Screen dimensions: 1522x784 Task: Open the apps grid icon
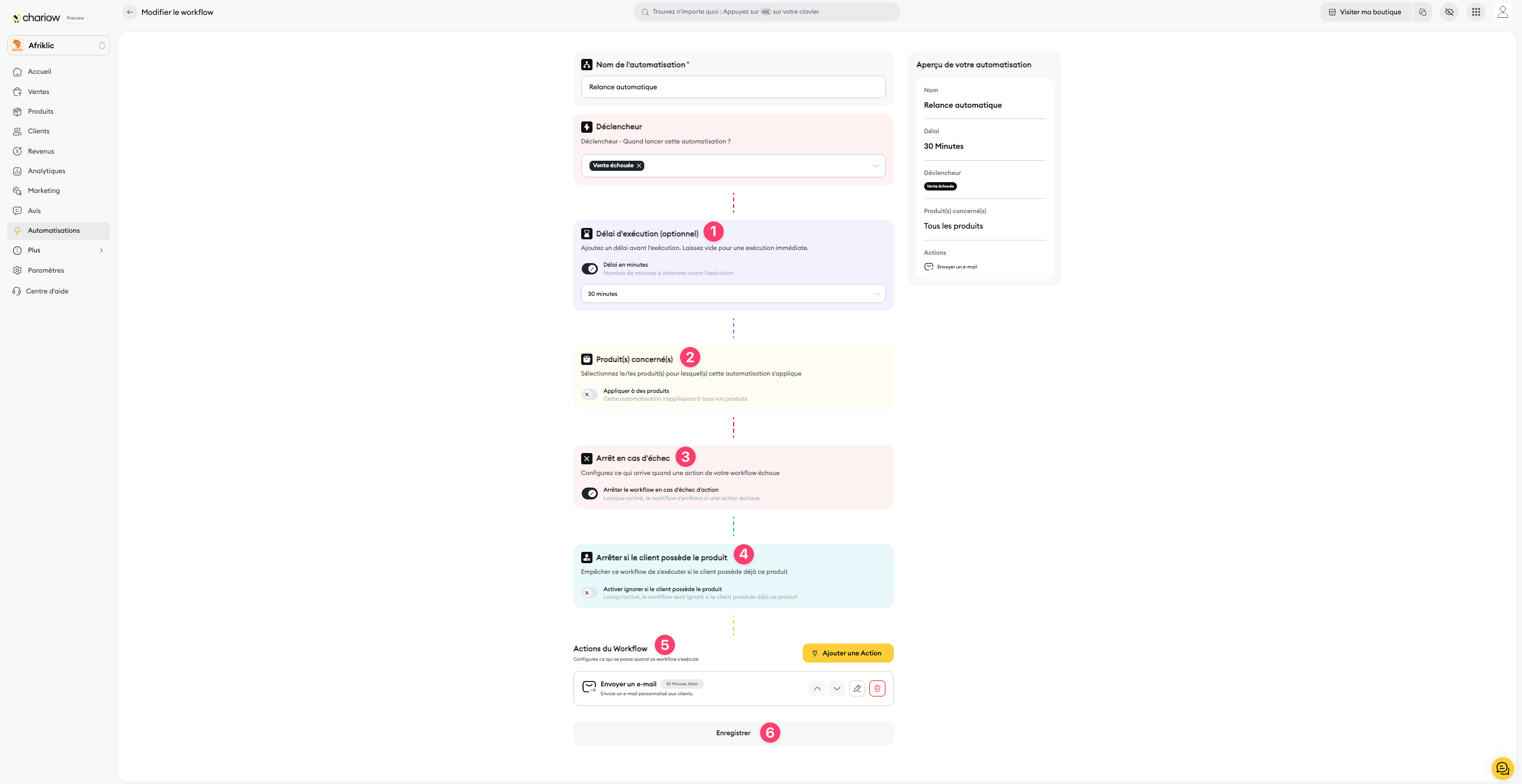click(1476, 12)
